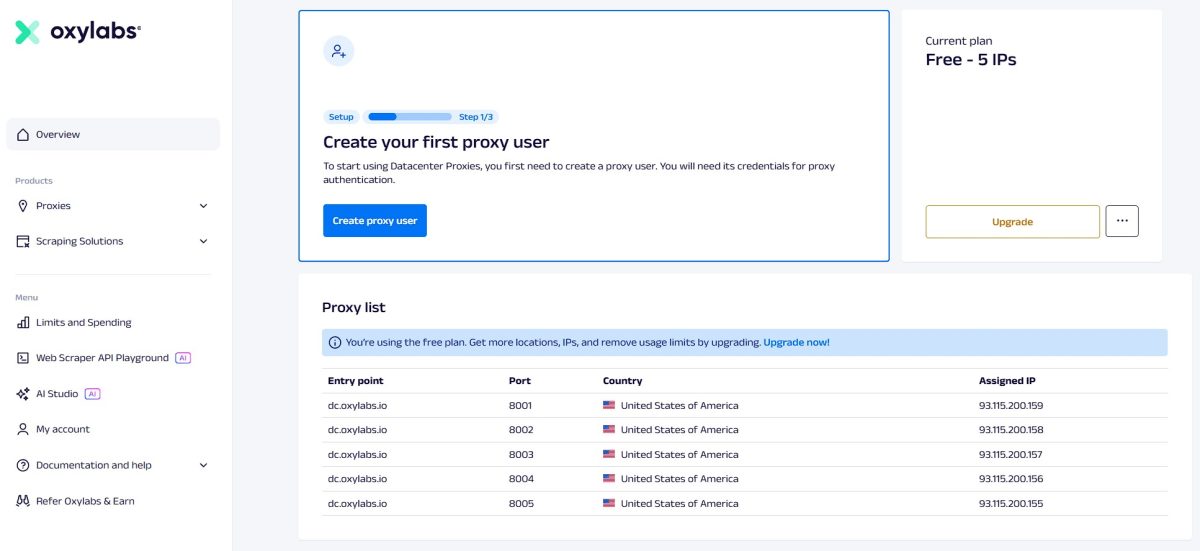Screen dimensions: 1200x551
Task: Click the AI Studio sparkle icon
Action: pos(23,394)
